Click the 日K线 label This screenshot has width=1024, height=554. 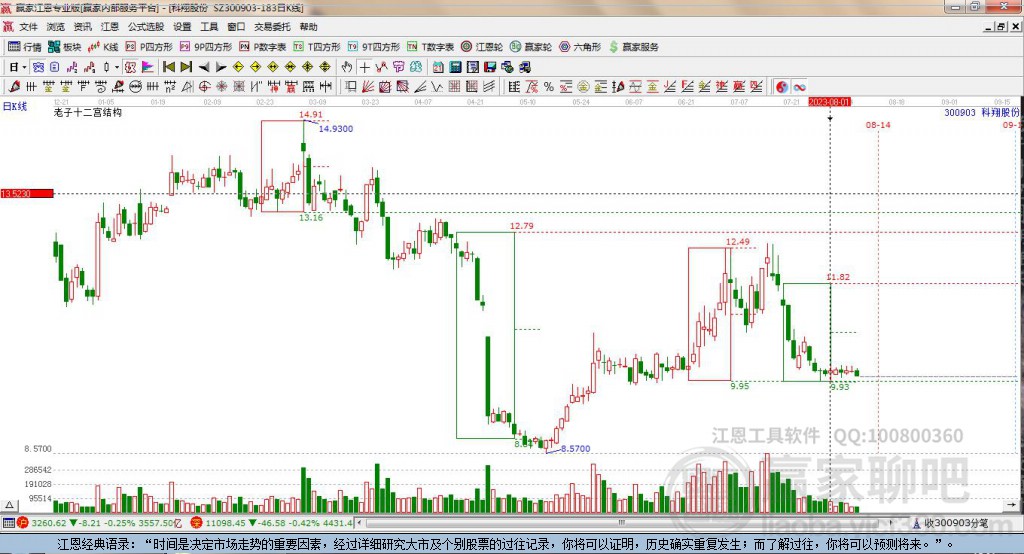tap(14, 106)
